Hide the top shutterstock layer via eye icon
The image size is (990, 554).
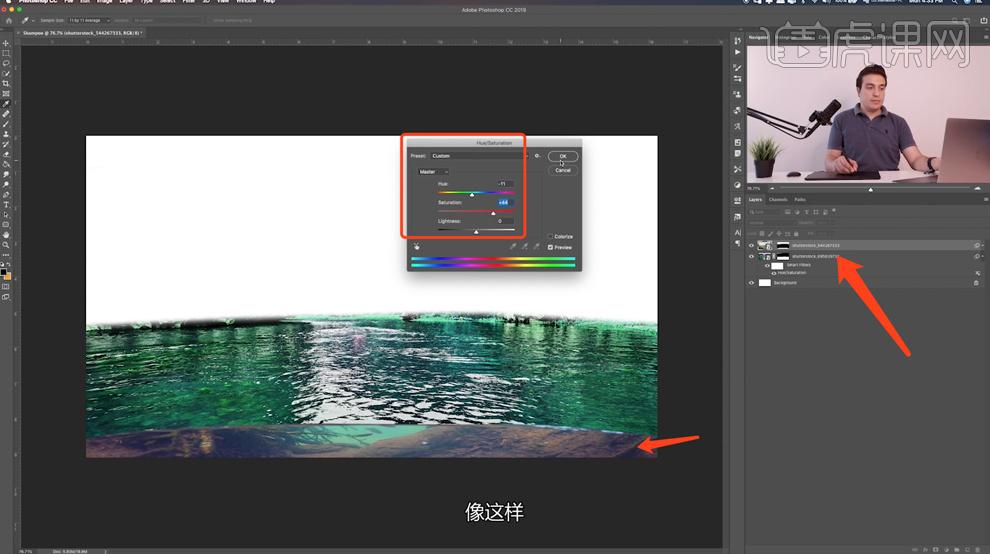click(x=751, y=246)
